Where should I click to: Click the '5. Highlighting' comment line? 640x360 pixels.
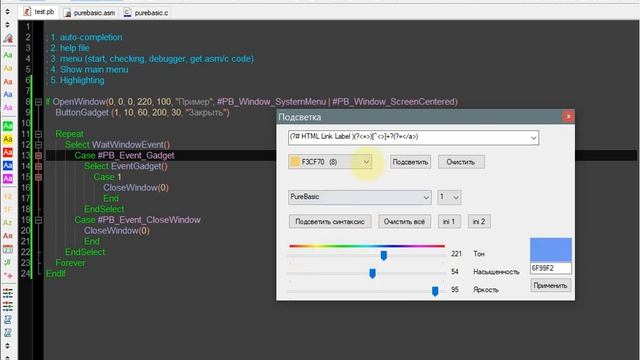tap(75, 80)
